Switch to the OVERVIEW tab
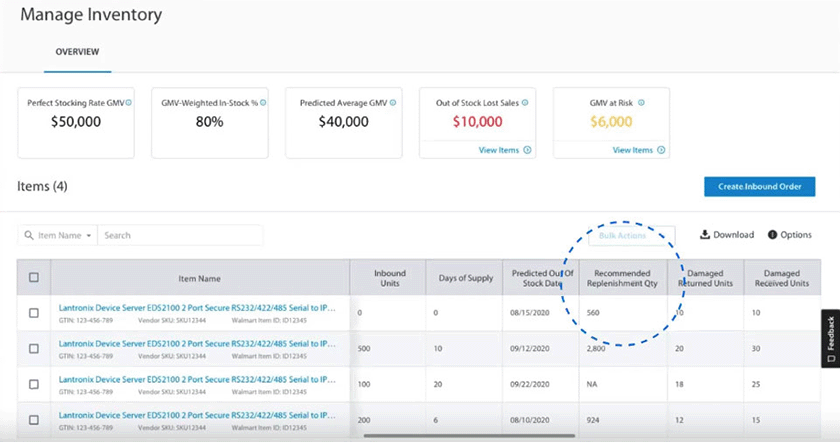 tap(77, 52)
